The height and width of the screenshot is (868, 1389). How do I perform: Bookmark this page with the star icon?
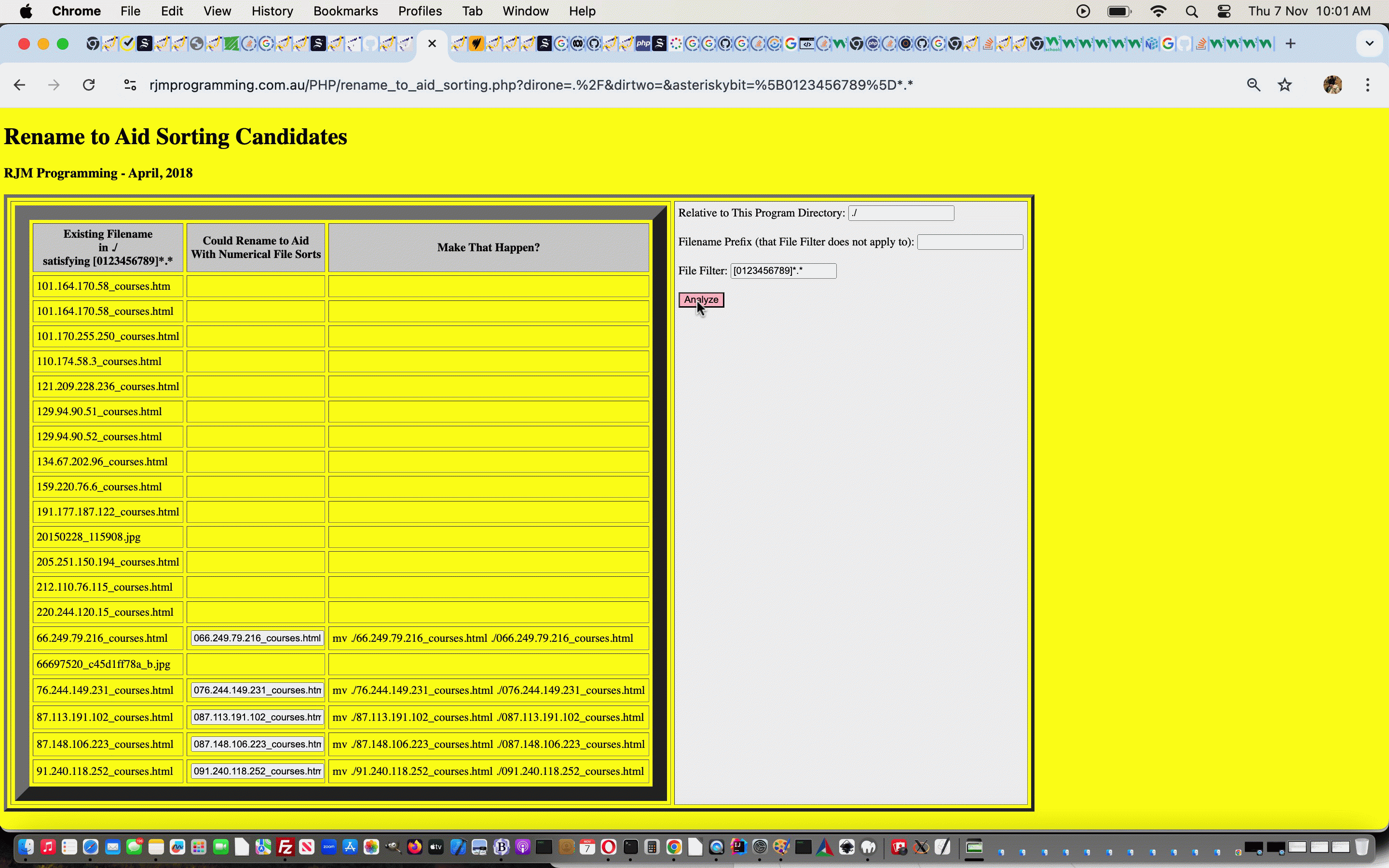point(1284,85)
